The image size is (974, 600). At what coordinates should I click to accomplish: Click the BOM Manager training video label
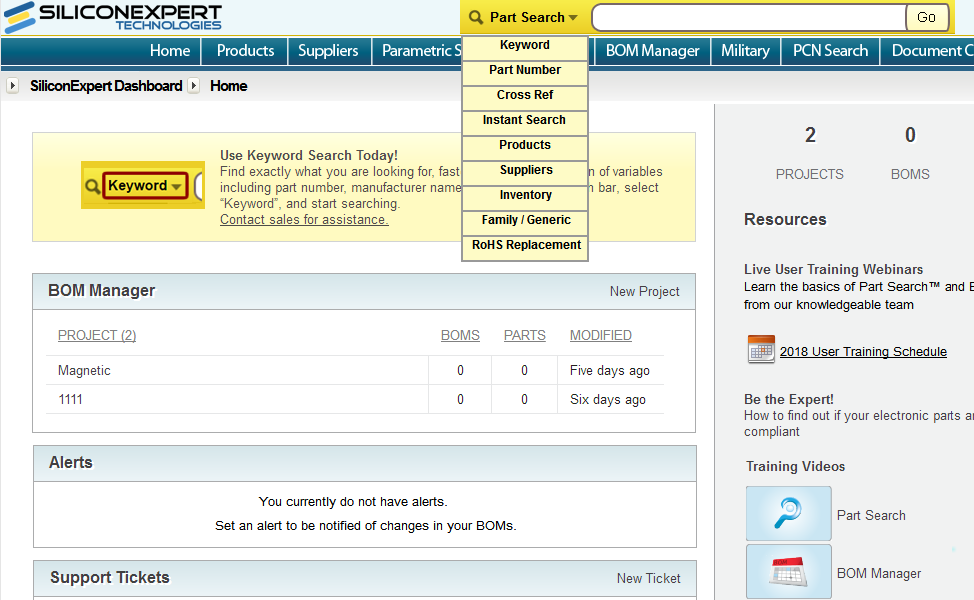pos(879,573)
